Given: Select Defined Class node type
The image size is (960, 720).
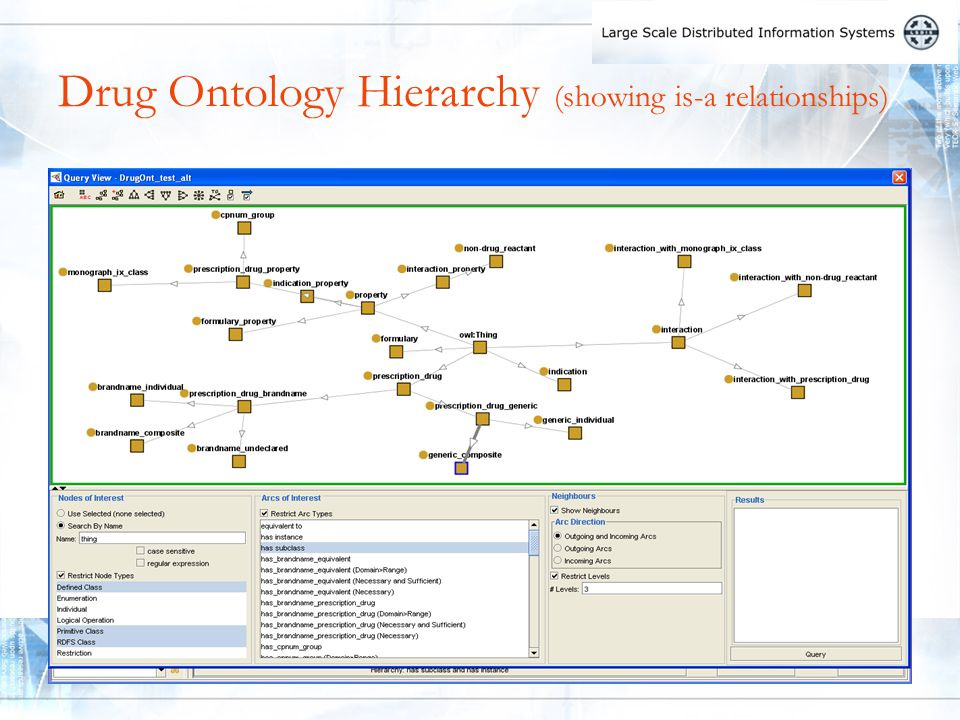Looking at the screenshot, I should (x=151, y=587).
